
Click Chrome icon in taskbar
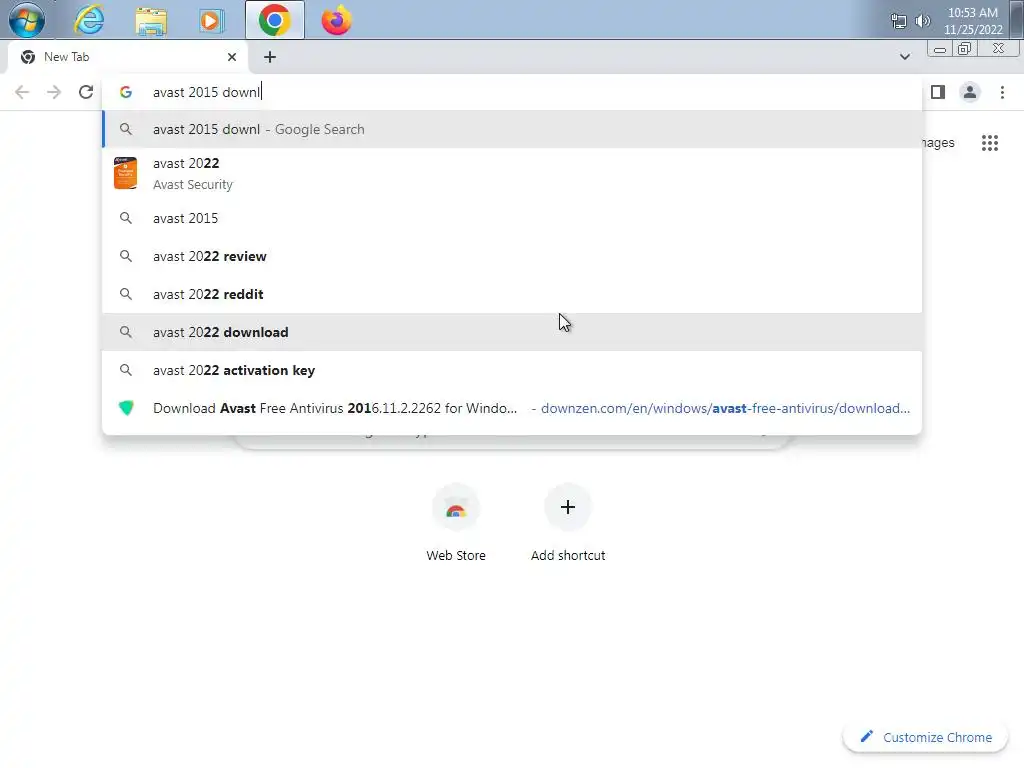pos(274,20)
